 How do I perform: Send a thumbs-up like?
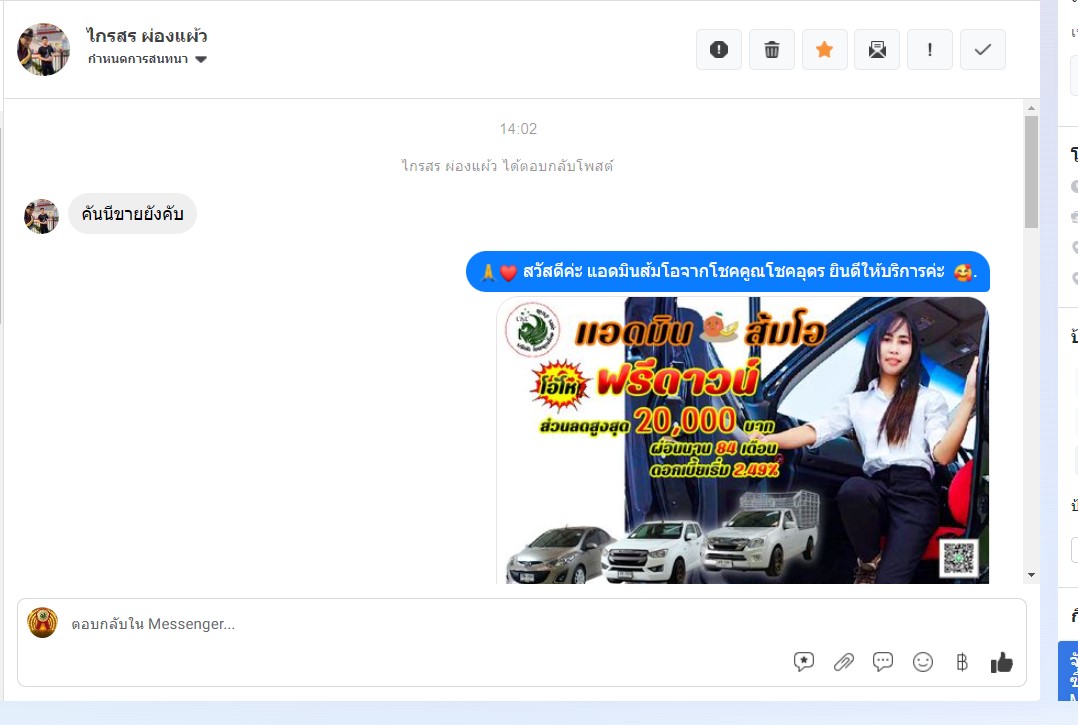click(x=1002, y=662)
